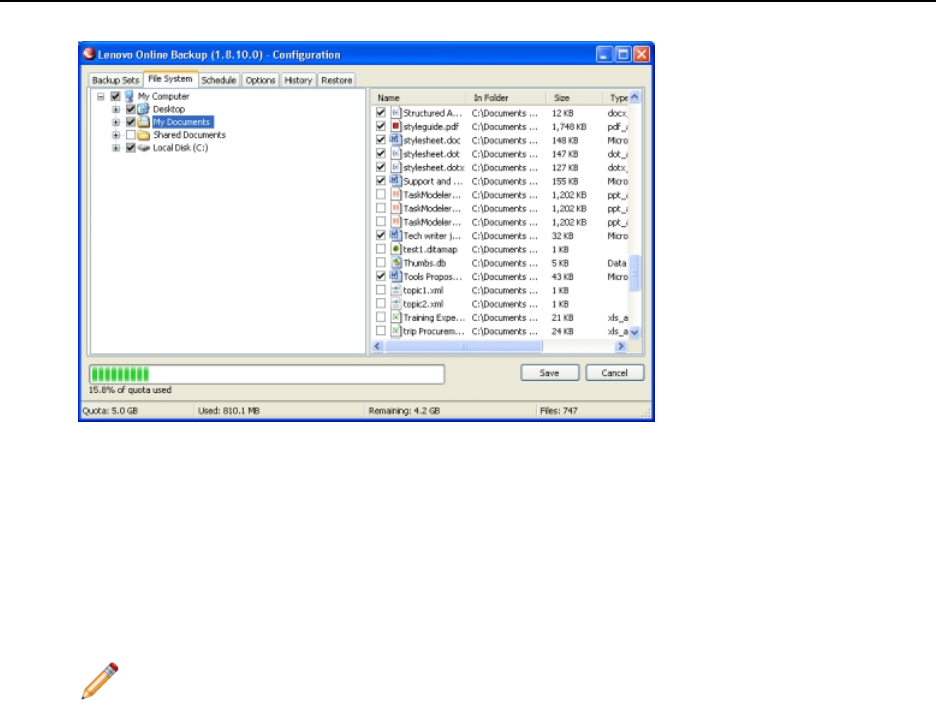Click the Support and ... document icon
The width and height of the screenshot is (936, 703).
(x=395, y=181)
